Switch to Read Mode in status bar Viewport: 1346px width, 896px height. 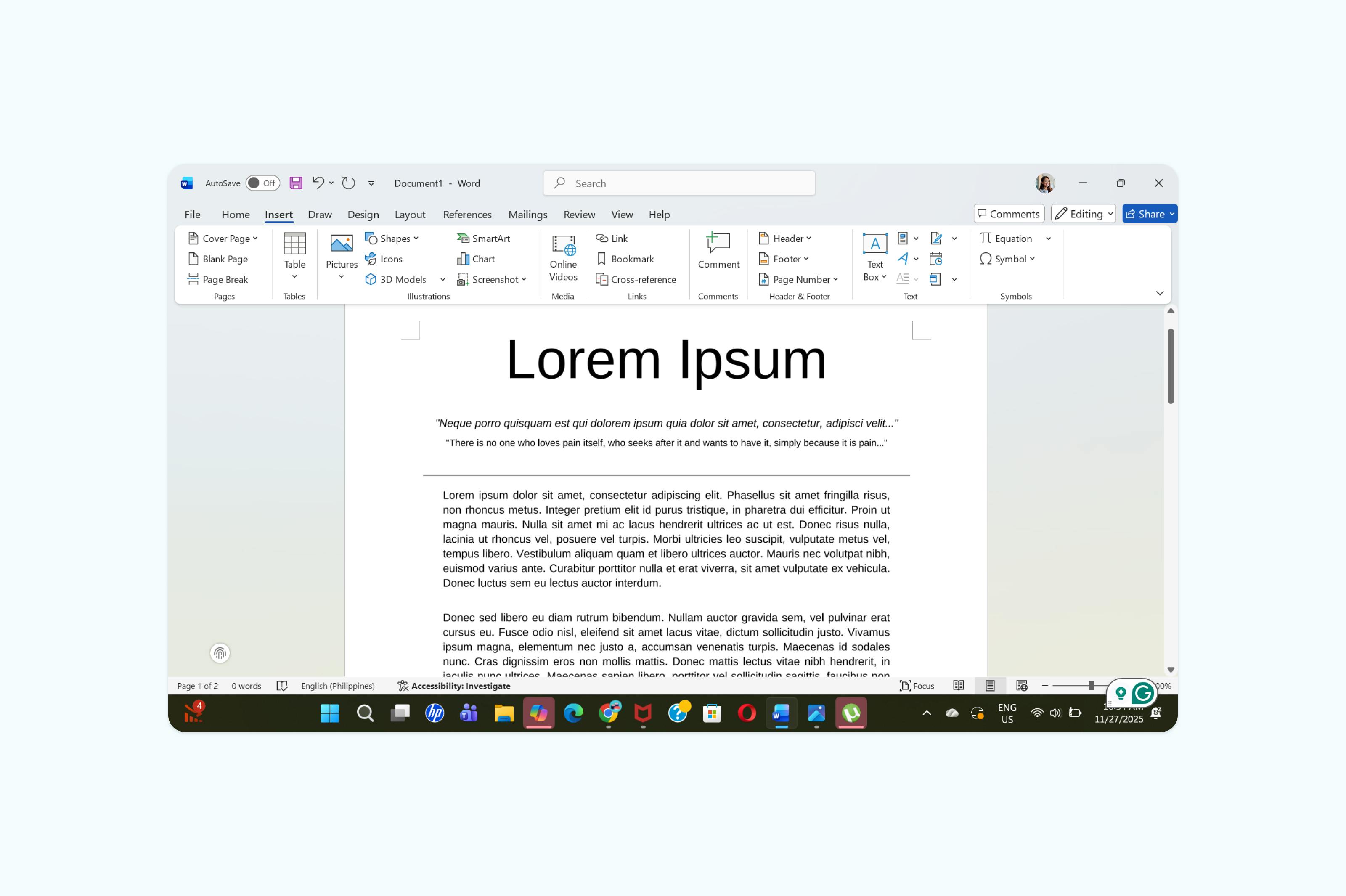tap(959, 686)
